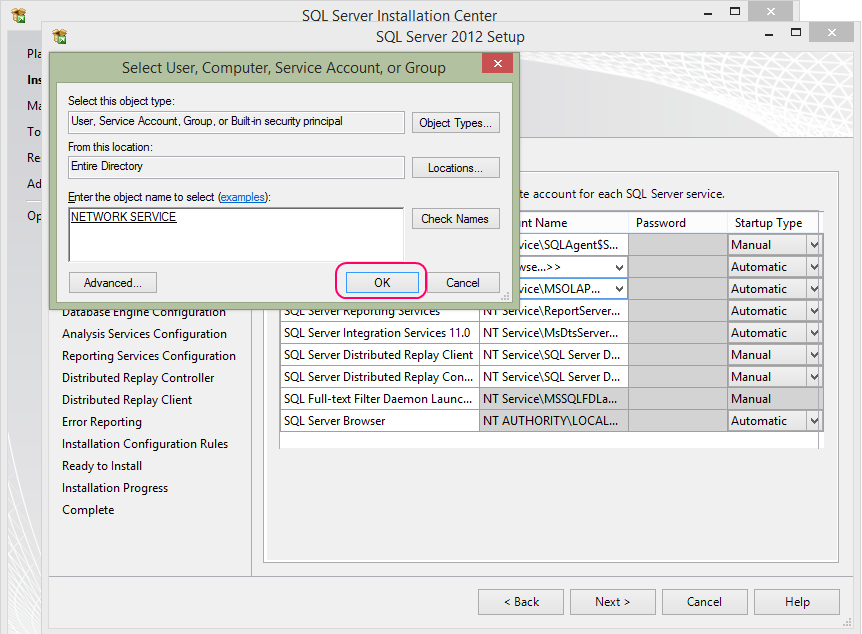Minimize the SQL Server 2012 Setup window
This screenshot has height=634, width=862.
tap(769, 35)
